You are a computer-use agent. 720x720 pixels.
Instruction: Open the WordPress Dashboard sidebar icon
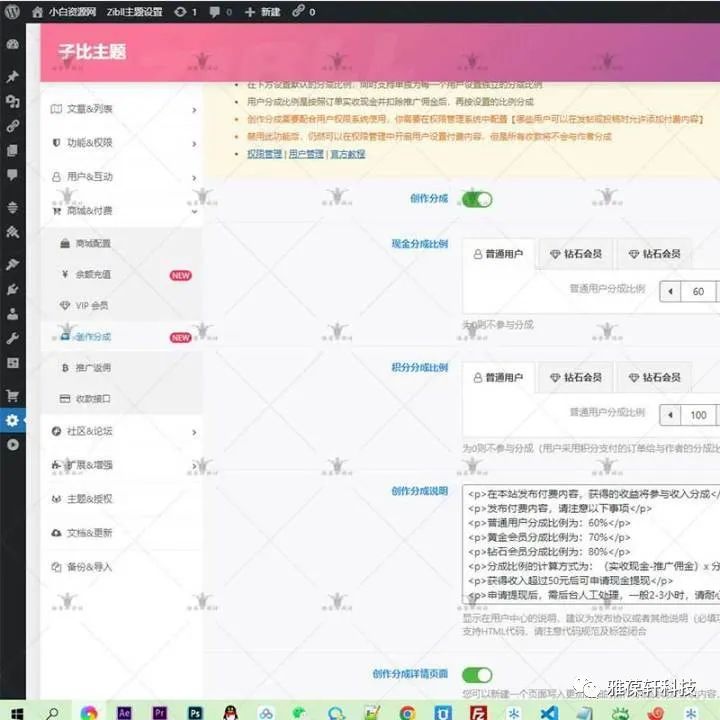pyautogui.click(x=12, y=45)
